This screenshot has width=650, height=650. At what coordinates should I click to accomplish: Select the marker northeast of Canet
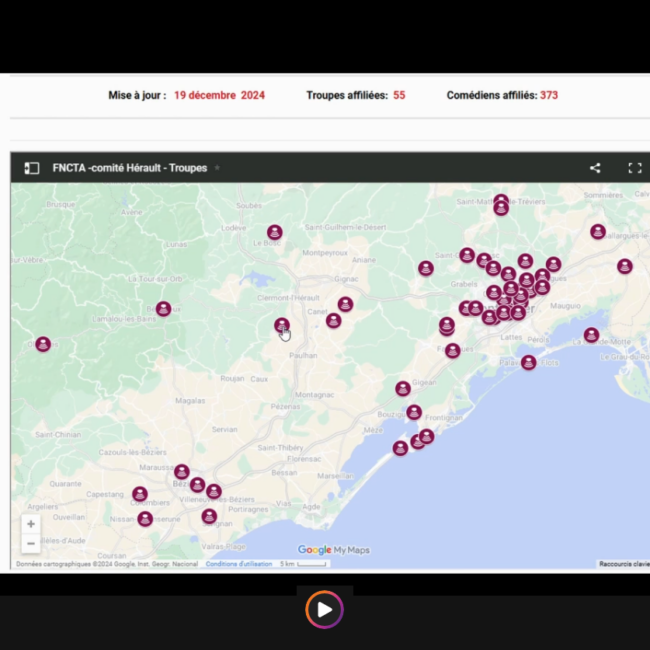[345, 304]
